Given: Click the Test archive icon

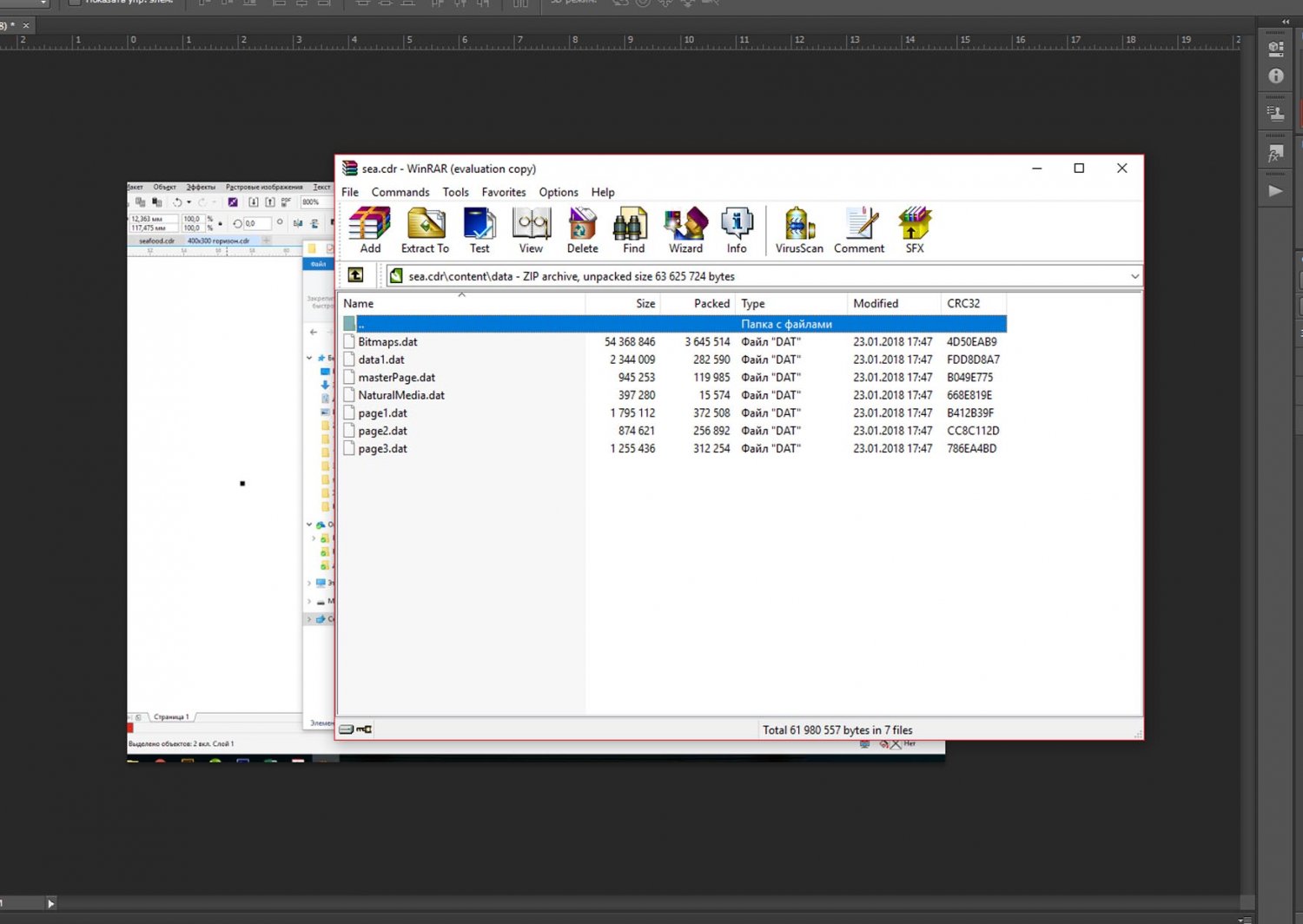Looking at the screenshot, I should coord(479,229).
